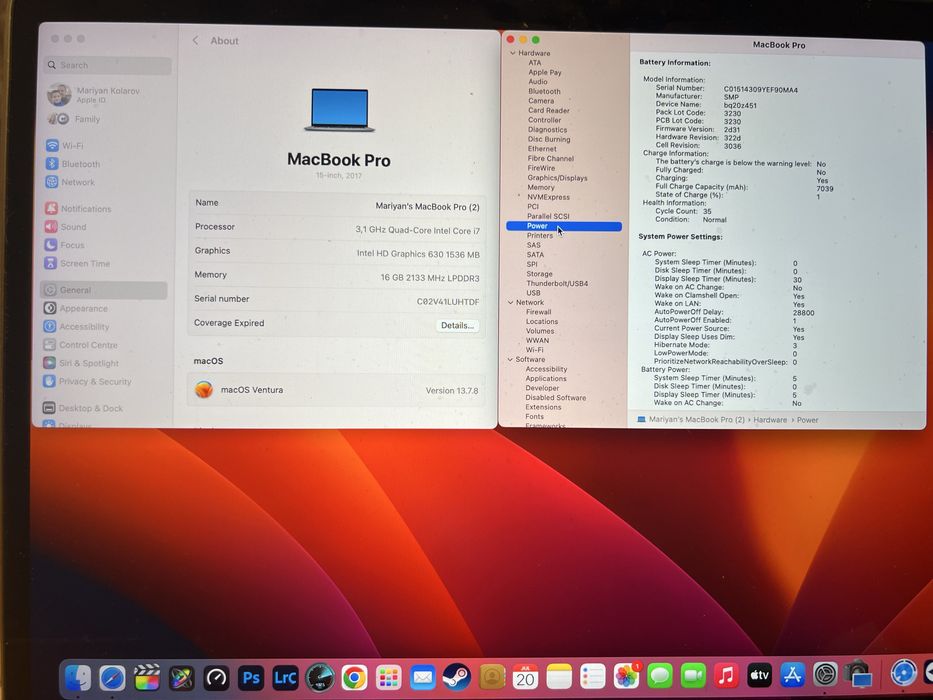
Task: Open Notes from the Dock
Action: coord(559,677)
